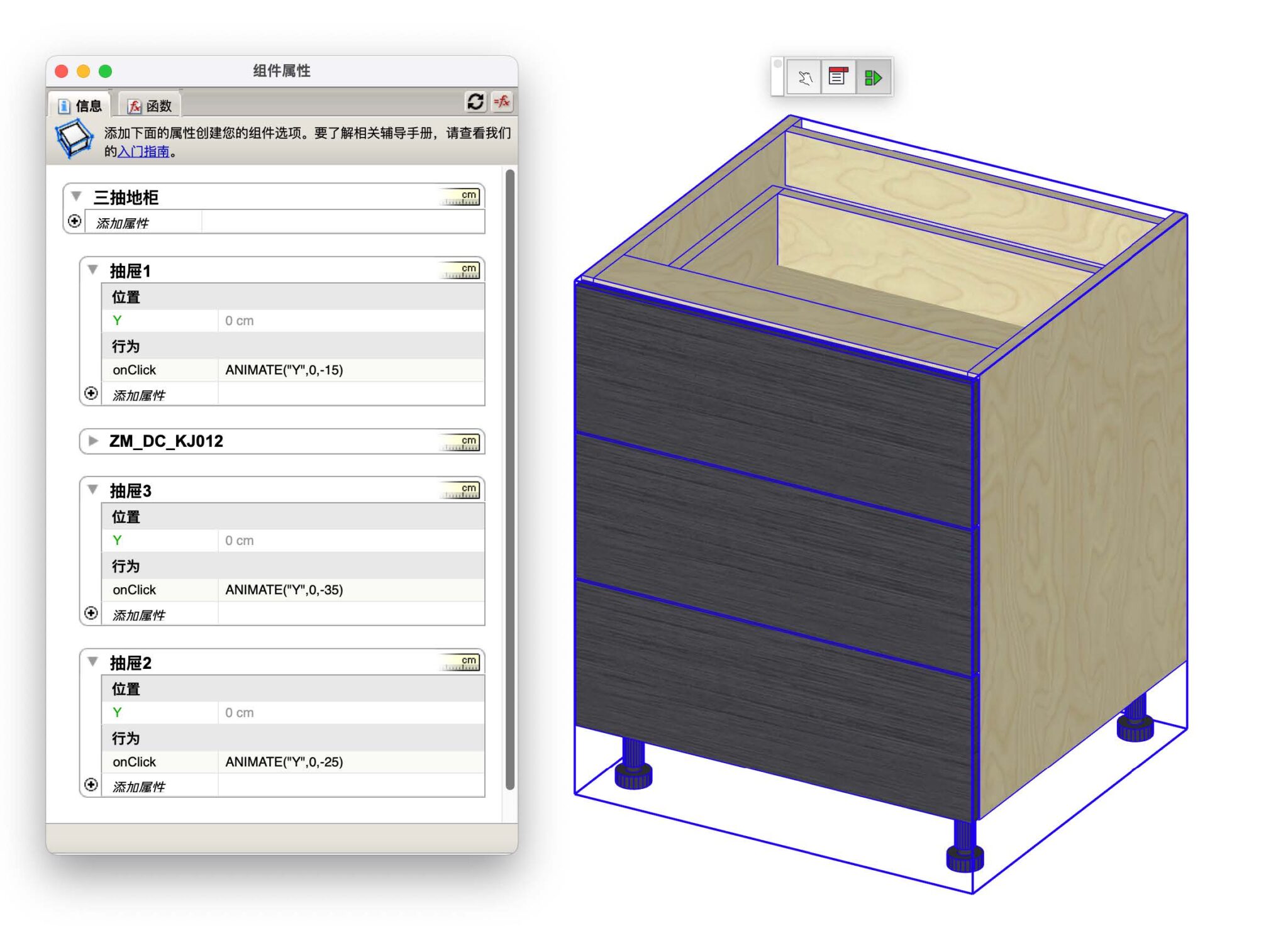This screenshot has height=926, width=1288.
Task: Collapse the 三抽地柜 component section
Action: click(x=77, y=196)
